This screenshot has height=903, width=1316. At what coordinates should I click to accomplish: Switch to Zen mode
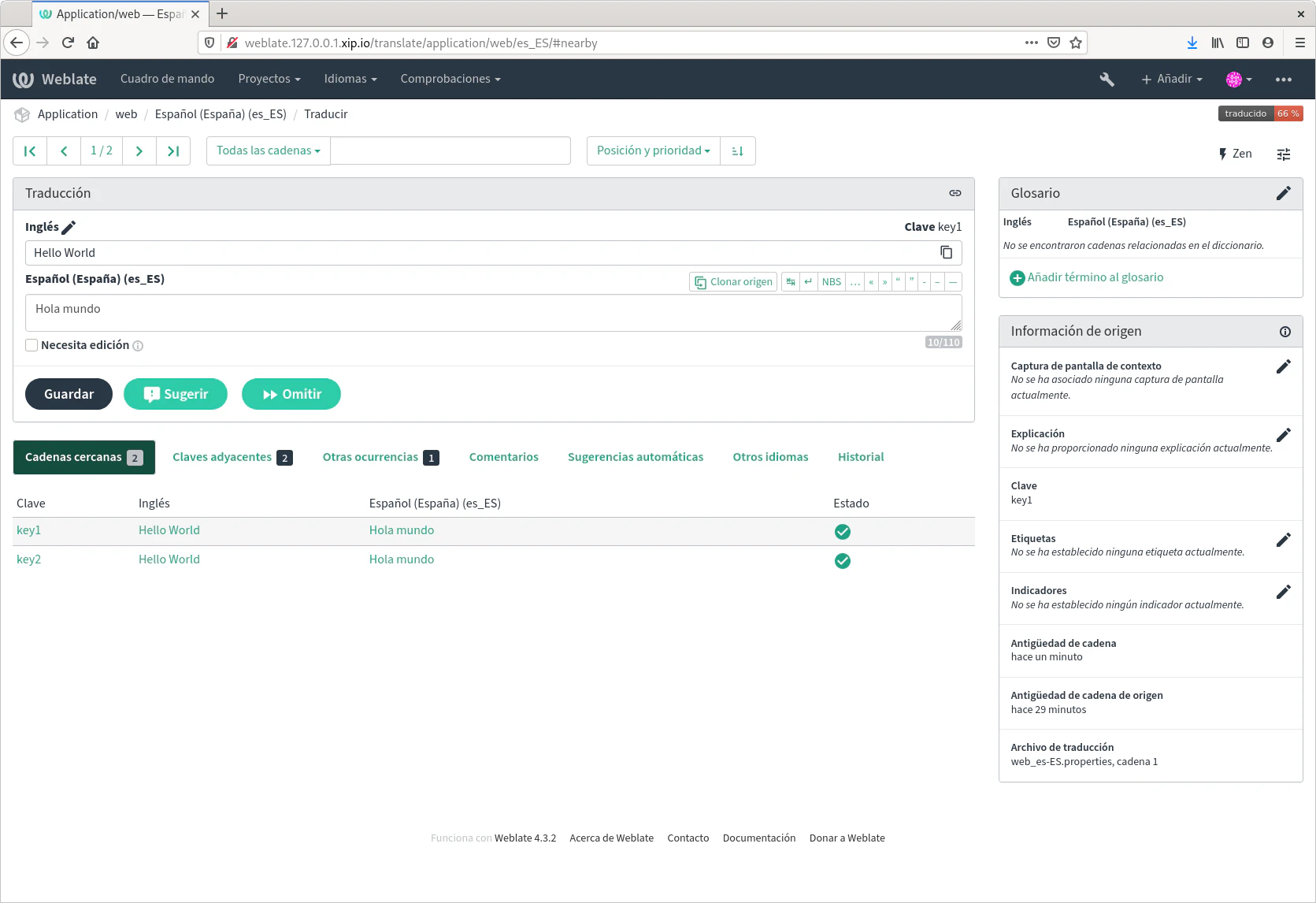point(1235,154)
